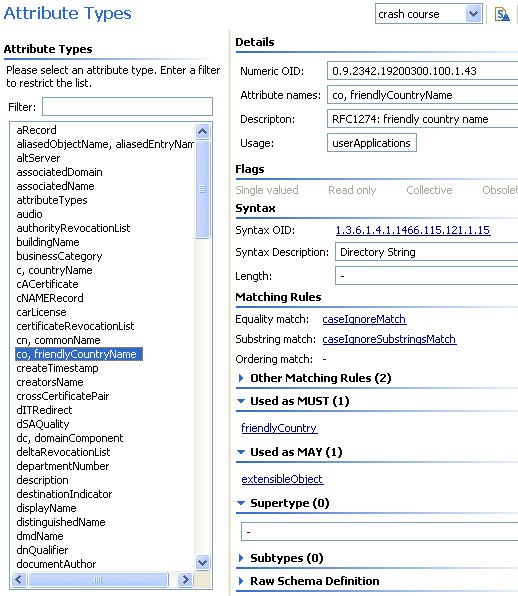Open the extensibleObject link
The image size is (518, 596).
pyautogui.click(x=282, y=479)
